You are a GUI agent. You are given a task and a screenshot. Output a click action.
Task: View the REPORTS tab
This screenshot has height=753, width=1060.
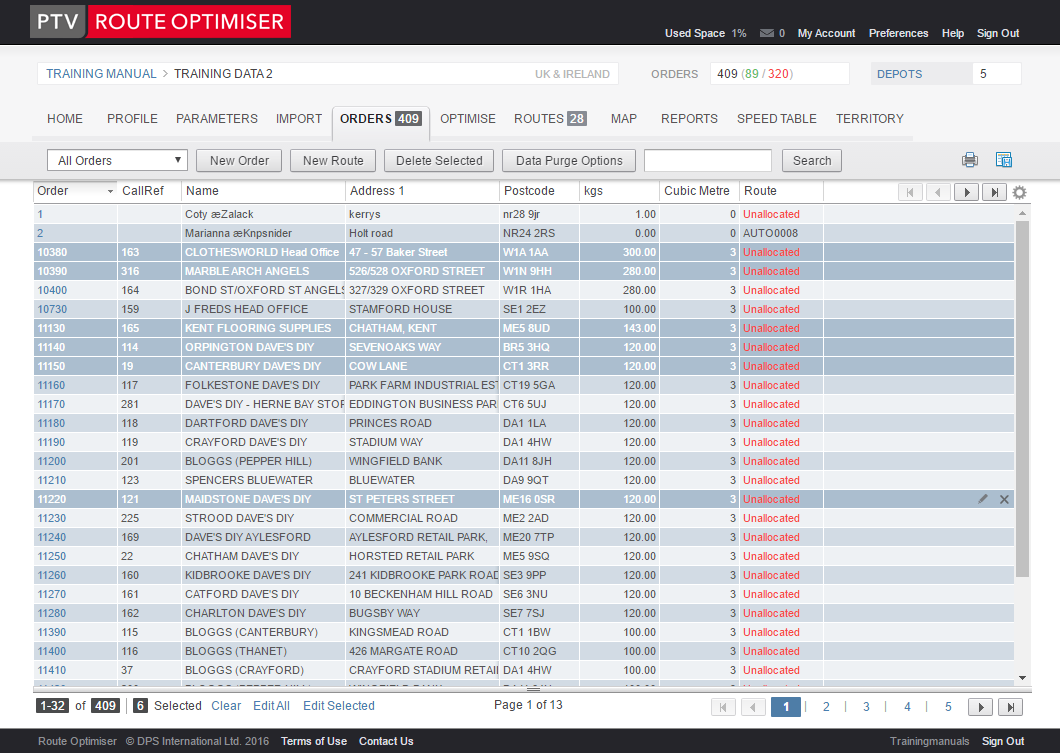pyautogui.click(x=690, y=119)
